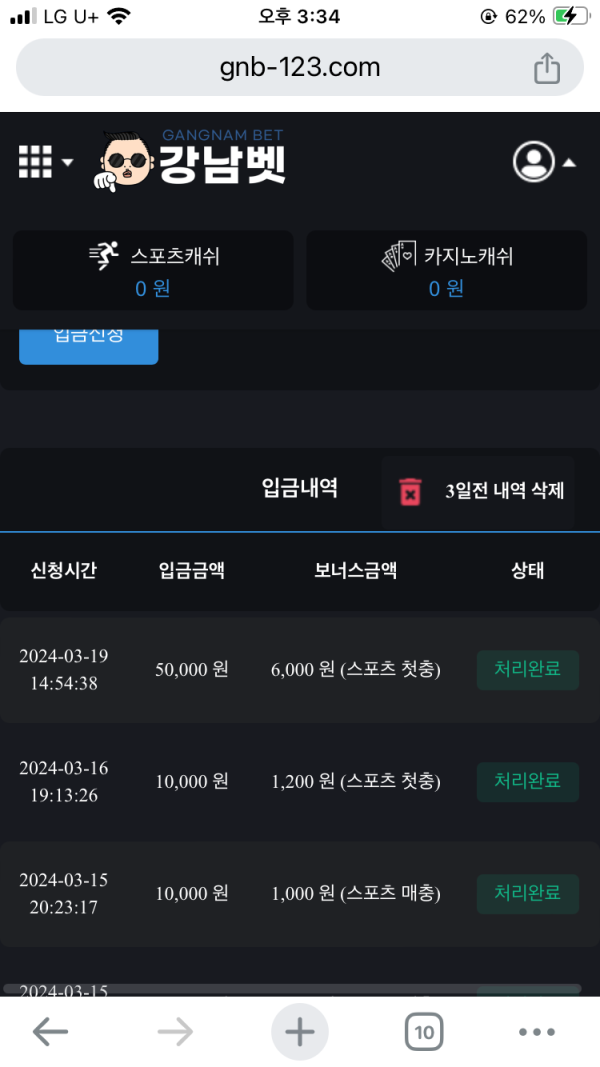Open the browser more options menu
The height and width of the screenshot is (1067, 600).
(x=536, y=1032)
